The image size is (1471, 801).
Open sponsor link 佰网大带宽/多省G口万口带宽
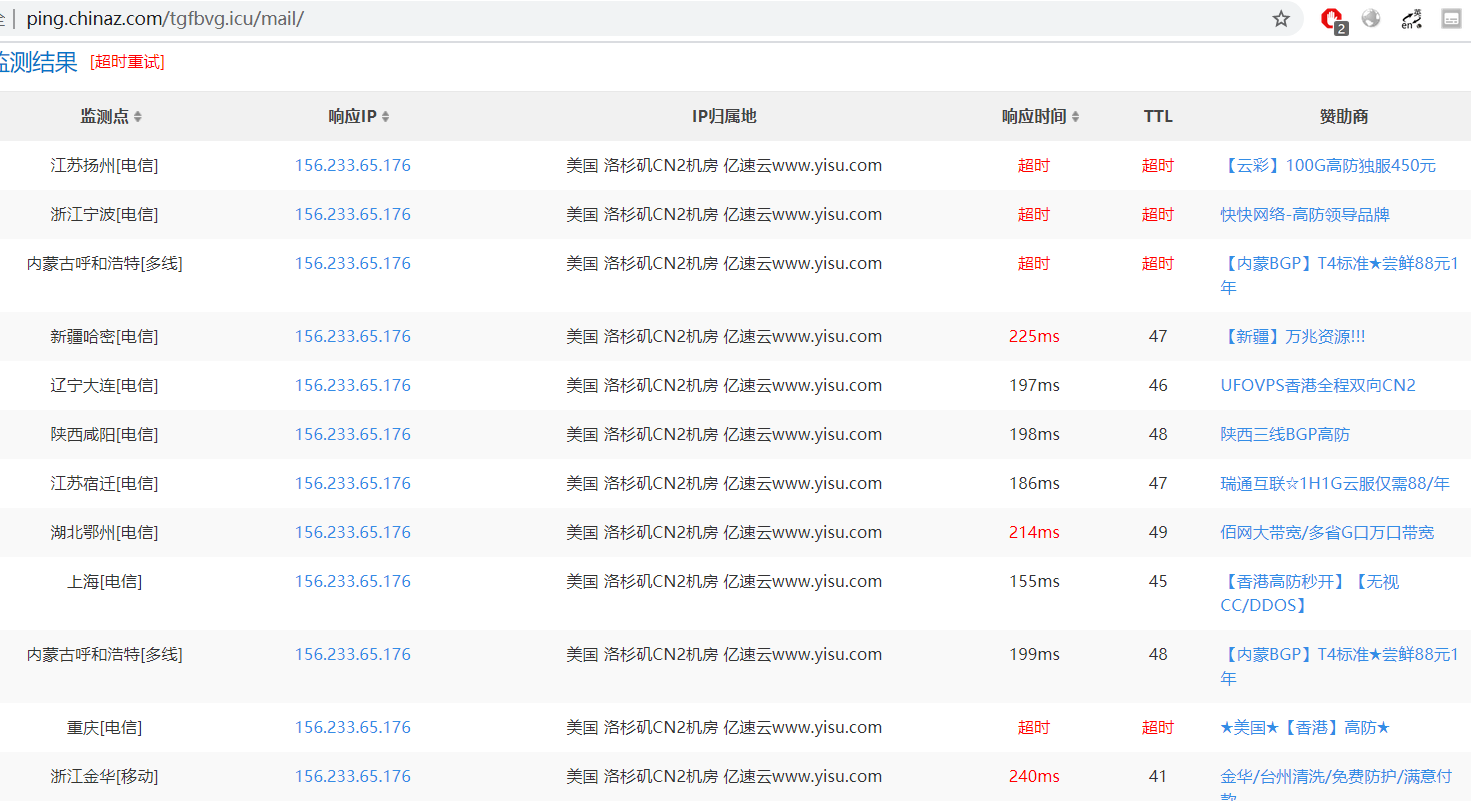click(x=1327, y=533)
